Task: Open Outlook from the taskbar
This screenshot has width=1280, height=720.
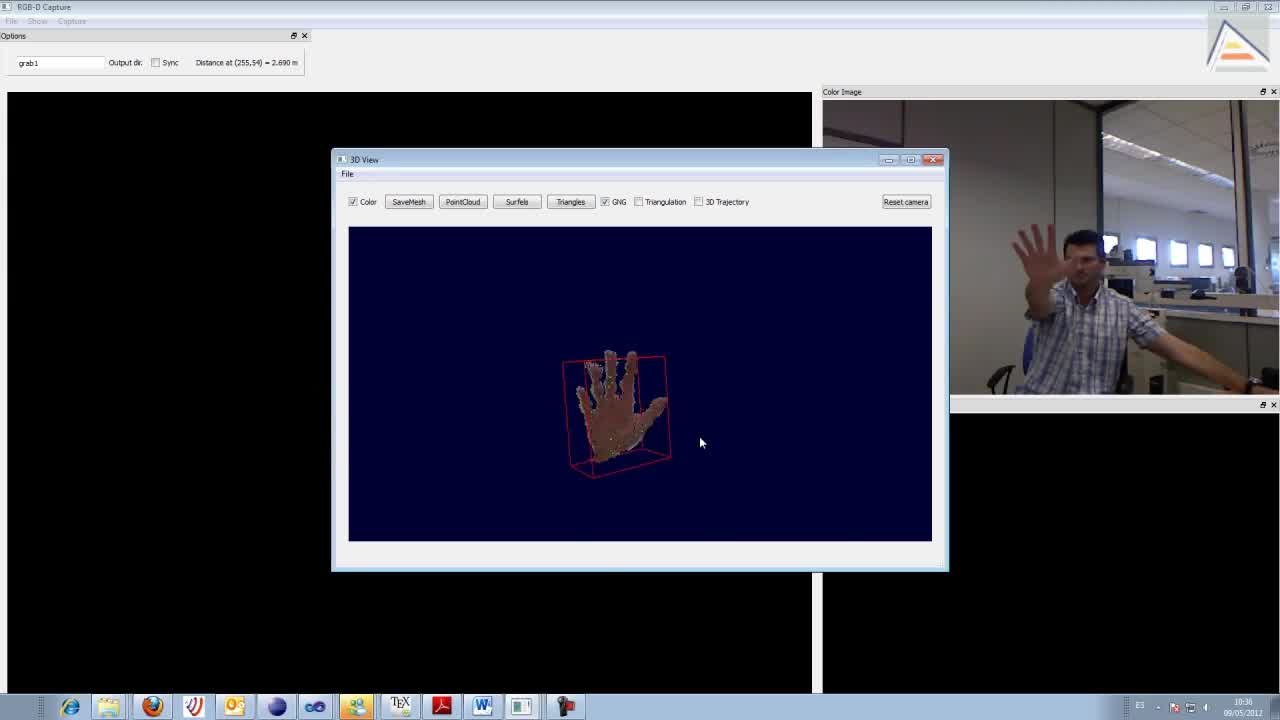Action: [x=234, y=706]
